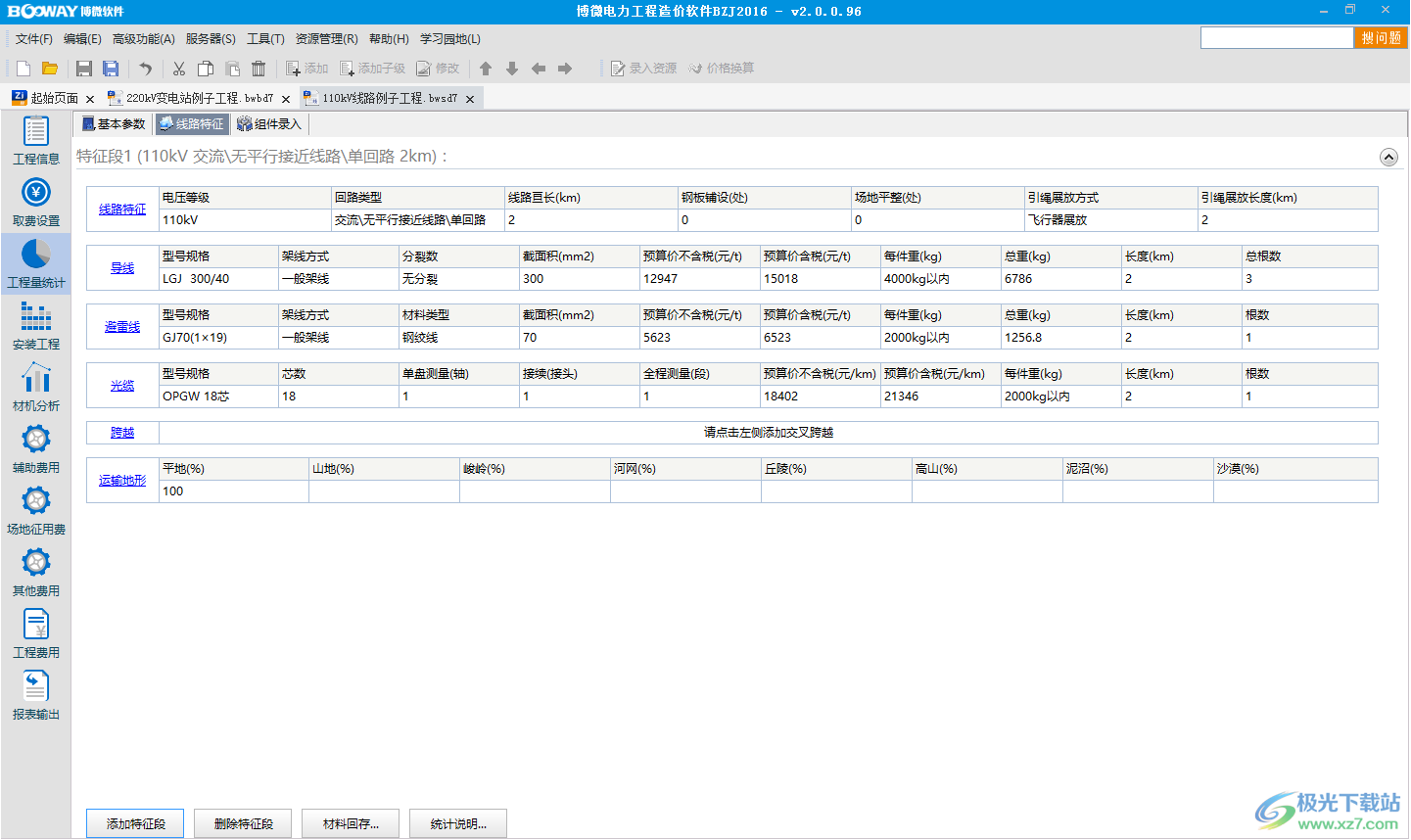Collapse the 特征段1 section chevron
This screenshot has height=840, width=1411.
(x=1388, y=157)
